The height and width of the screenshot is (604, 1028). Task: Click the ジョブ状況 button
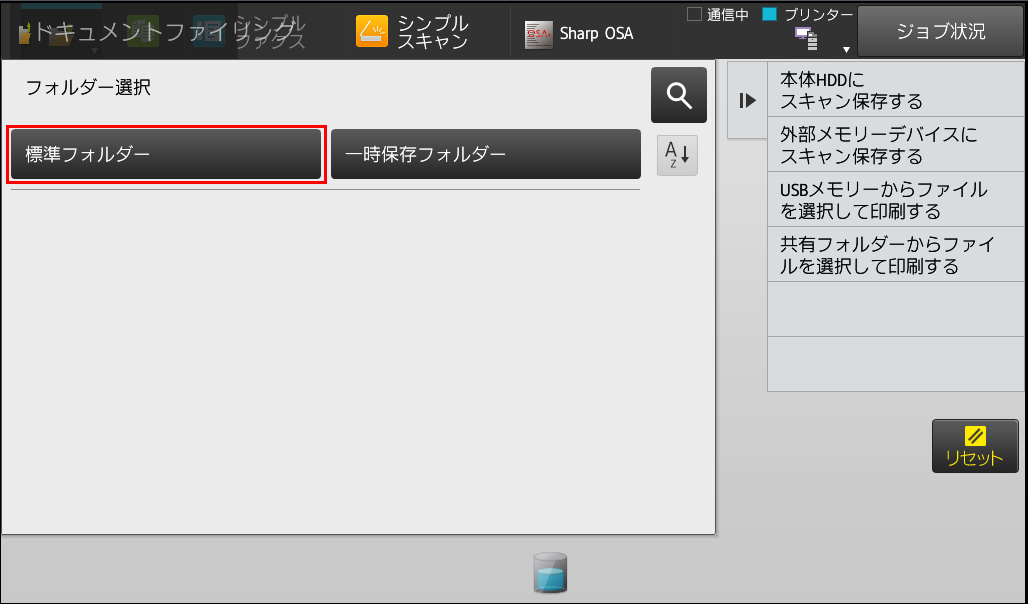click(940, 31)
